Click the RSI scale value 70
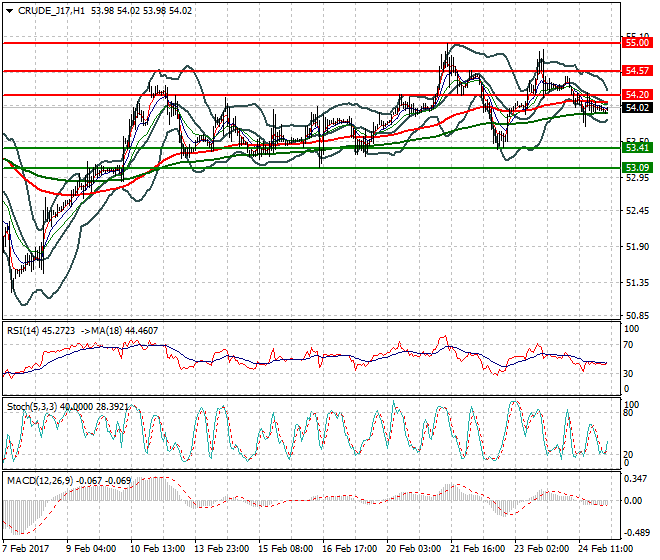Screen dimensions: 660x560 tap(628, 345)
